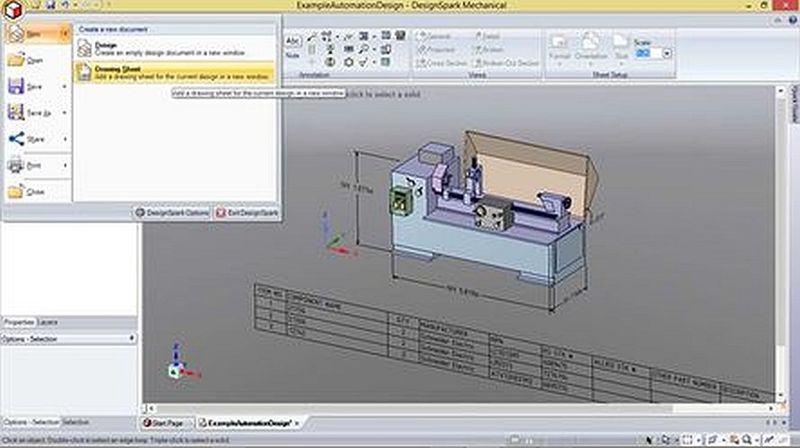Click the green control box on the machine
This screenshot has width=800, height=448.
[x=401, y=201]
